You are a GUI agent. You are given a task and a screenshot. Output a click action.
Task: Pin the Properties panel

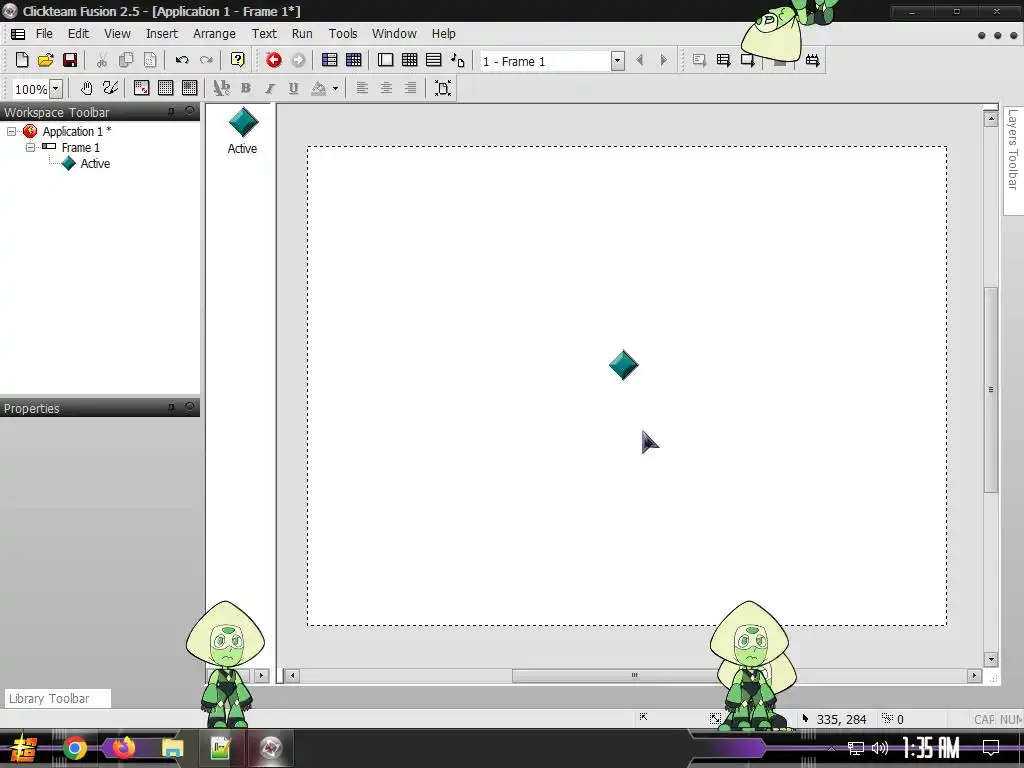tap(172, 408)
